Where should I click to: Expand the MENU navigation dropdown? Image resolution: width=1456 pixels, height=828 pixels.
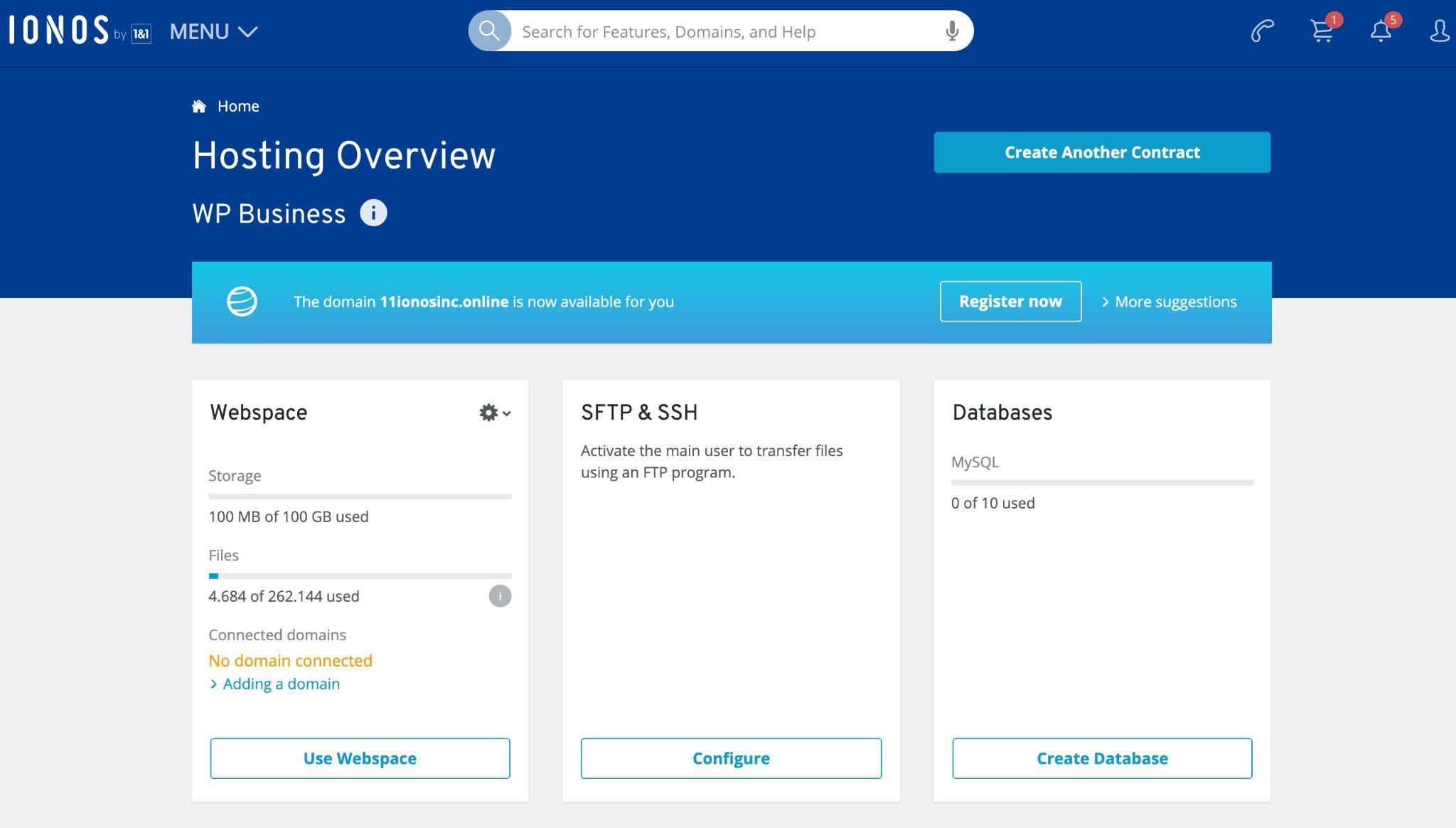[213, 30]
